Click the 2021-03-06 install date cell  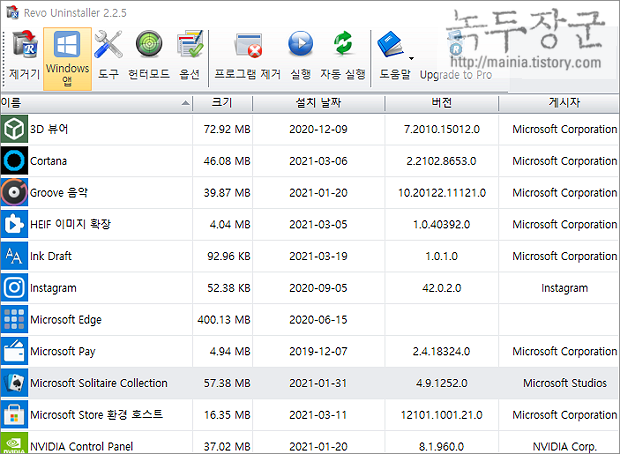tap(318, 161)
